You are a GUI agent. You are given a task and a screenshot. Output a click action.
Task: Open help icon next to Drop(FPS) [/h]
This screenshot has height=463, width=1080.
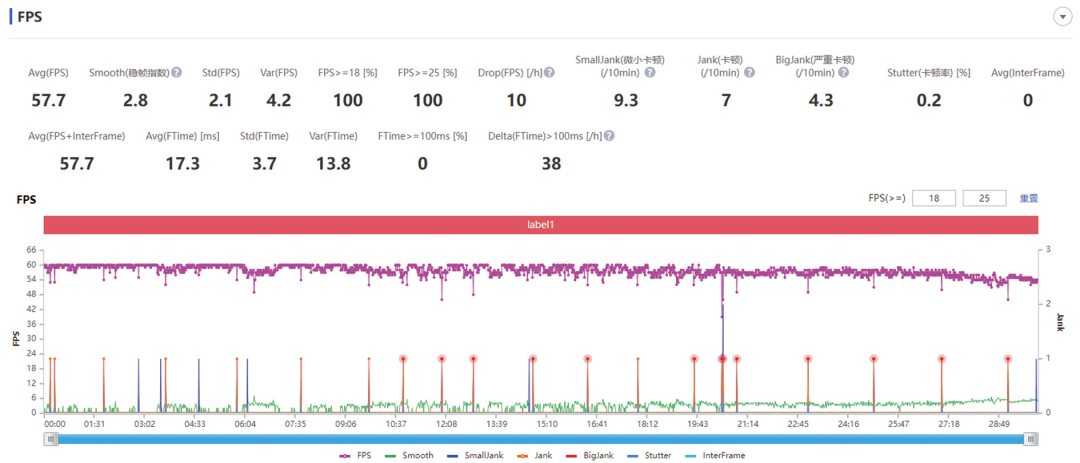549,72
